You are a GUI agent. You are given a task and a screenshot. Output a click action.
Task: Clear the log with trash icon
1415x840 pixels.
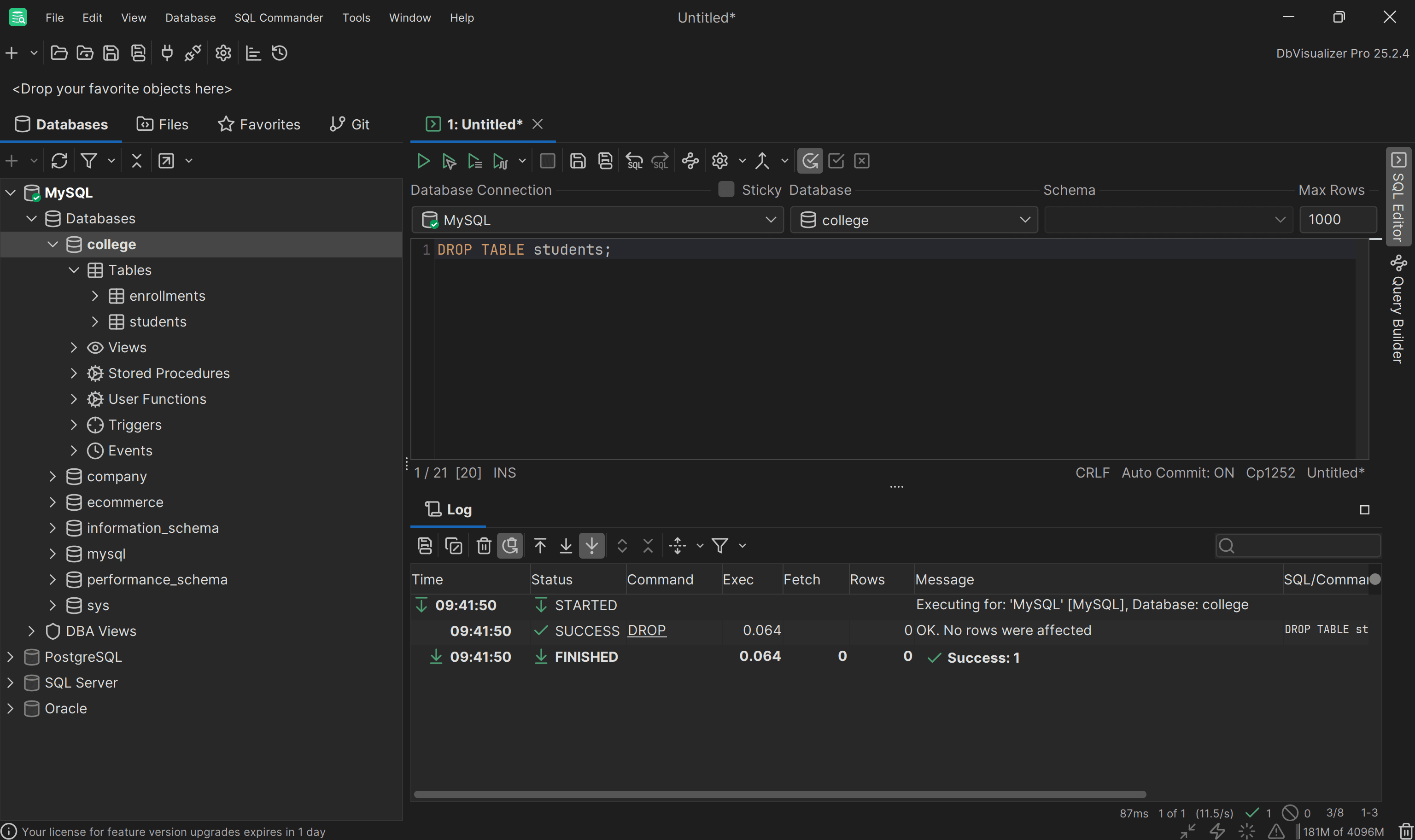483,546
